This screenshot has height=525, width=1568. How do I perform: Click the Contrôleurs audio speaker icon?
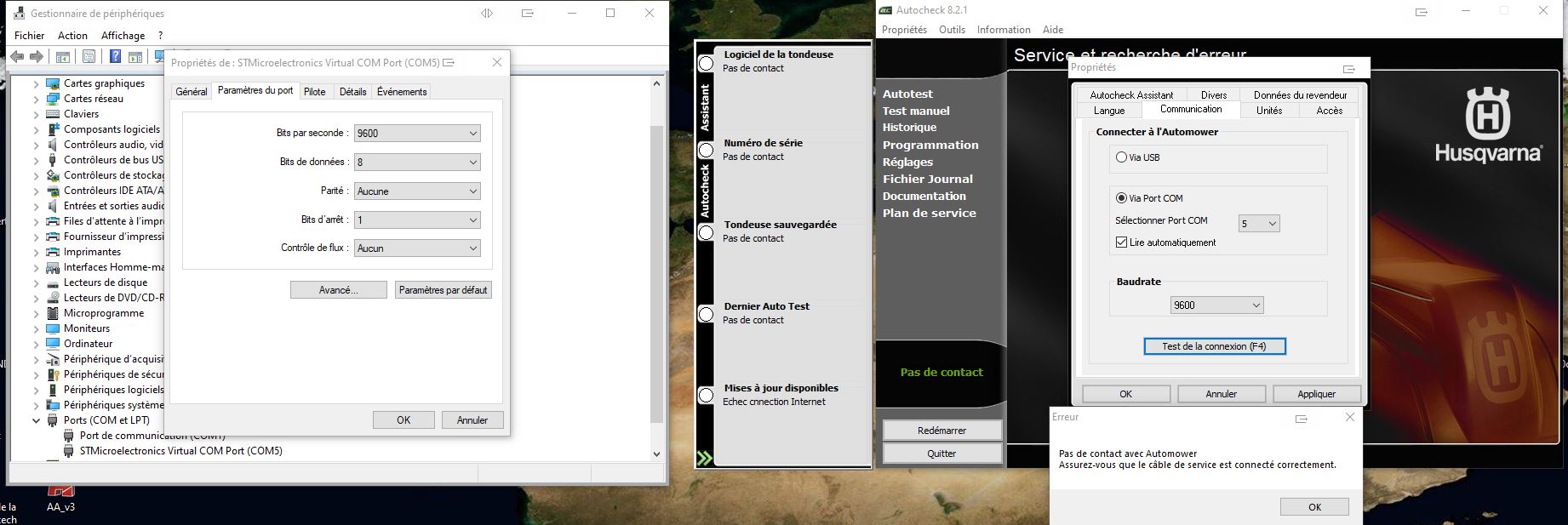click(53, 145)
